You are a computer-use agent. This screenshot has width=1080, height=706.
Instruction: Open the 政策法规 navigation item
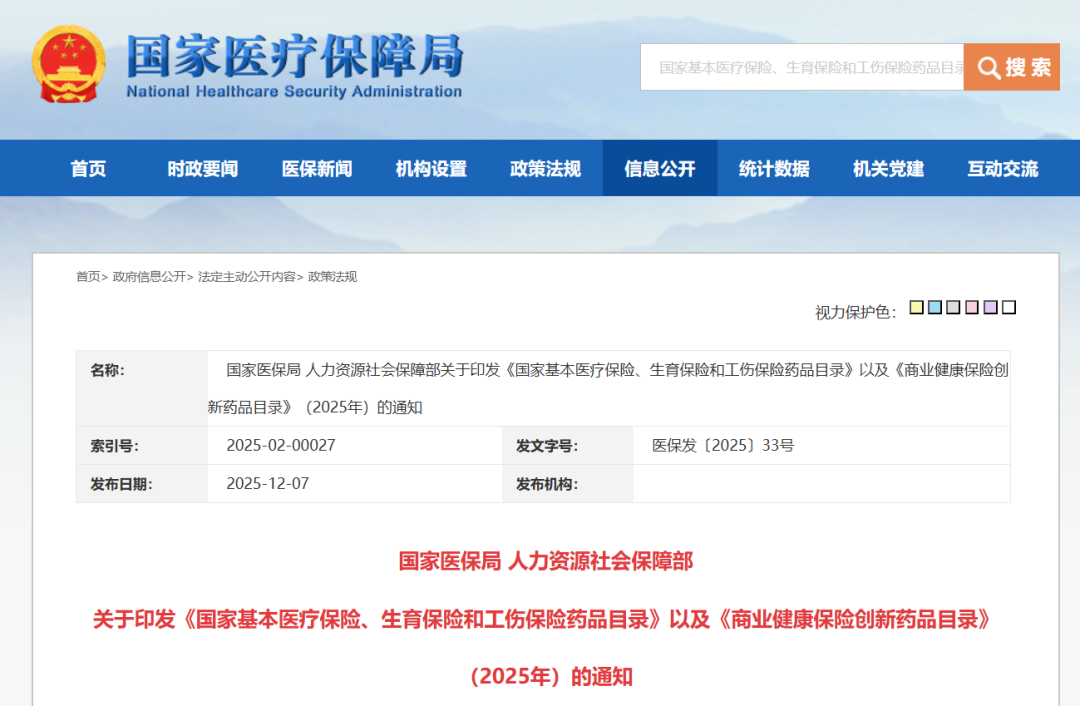546,168
